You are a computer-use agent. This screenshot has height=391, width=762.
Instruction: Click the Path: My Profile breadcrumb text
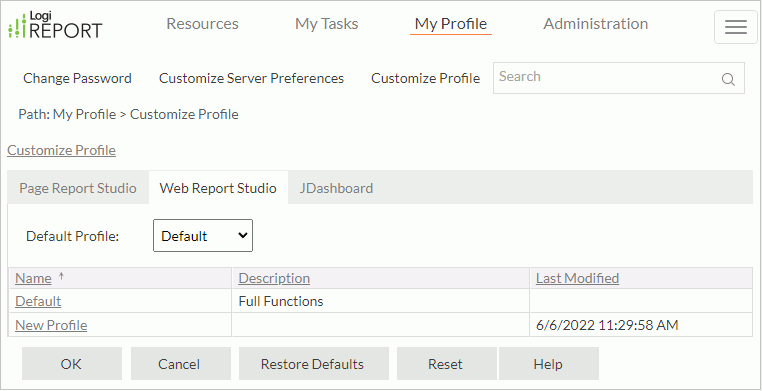pyautogui.click(x=67, y=115)
